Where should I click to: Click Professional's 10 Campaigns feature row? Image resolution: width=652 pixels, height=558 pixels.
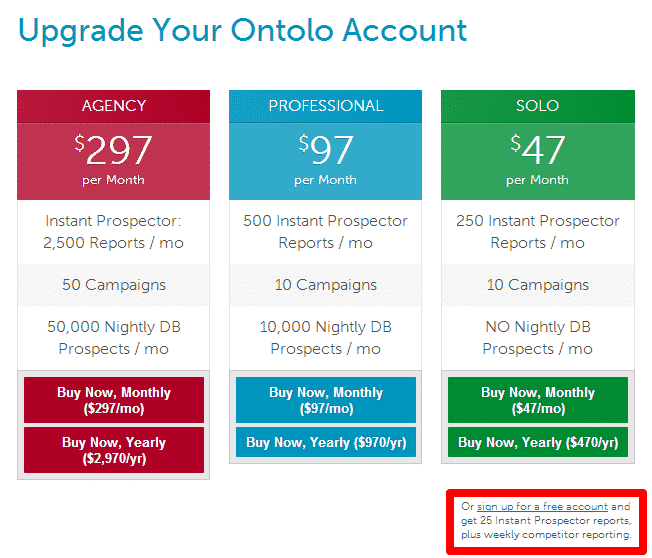[x=326, y=285]
